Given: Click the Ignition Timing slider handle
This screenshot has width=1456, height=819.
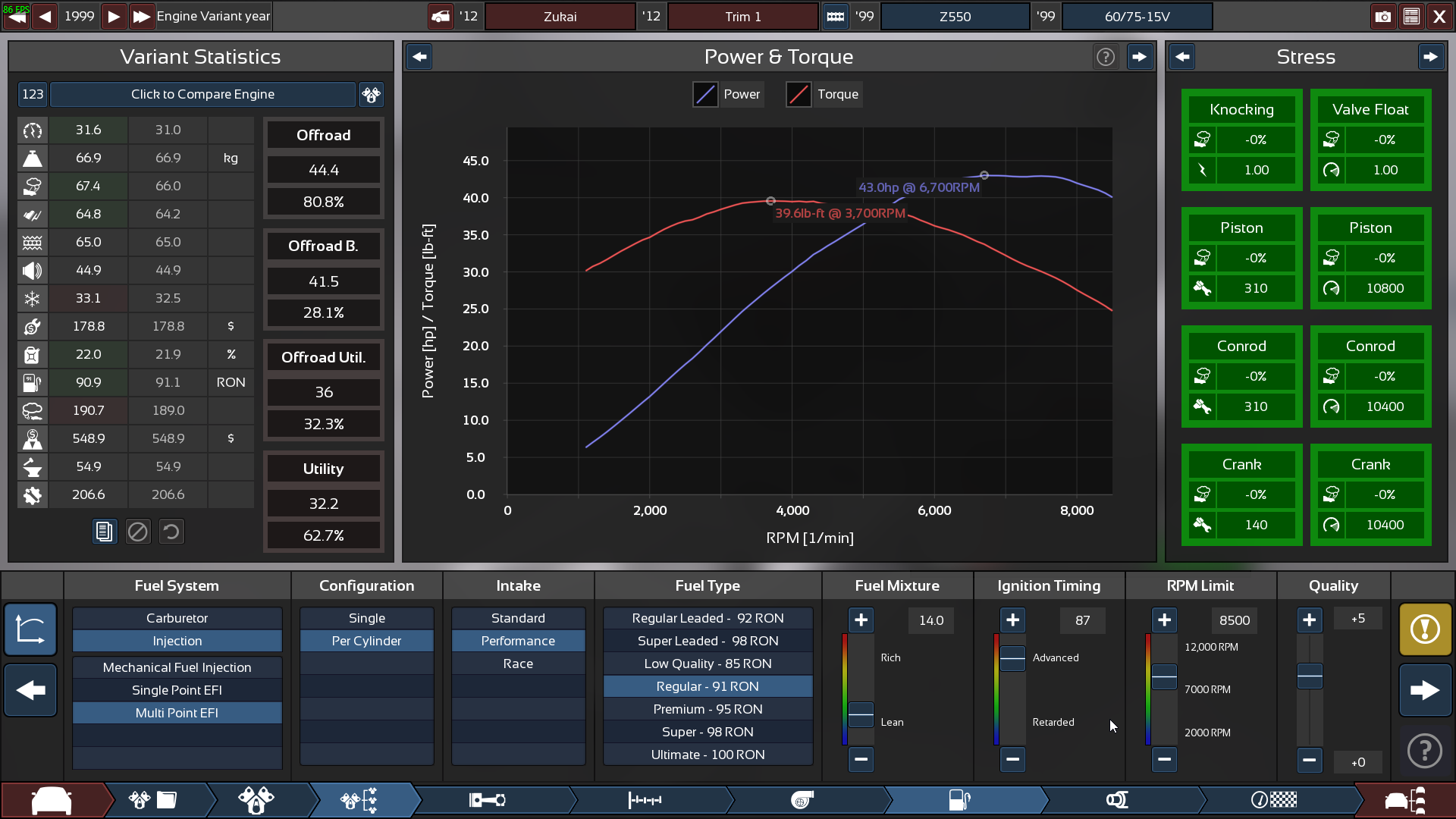Looking at the screenshot, I should point(1012,658).
